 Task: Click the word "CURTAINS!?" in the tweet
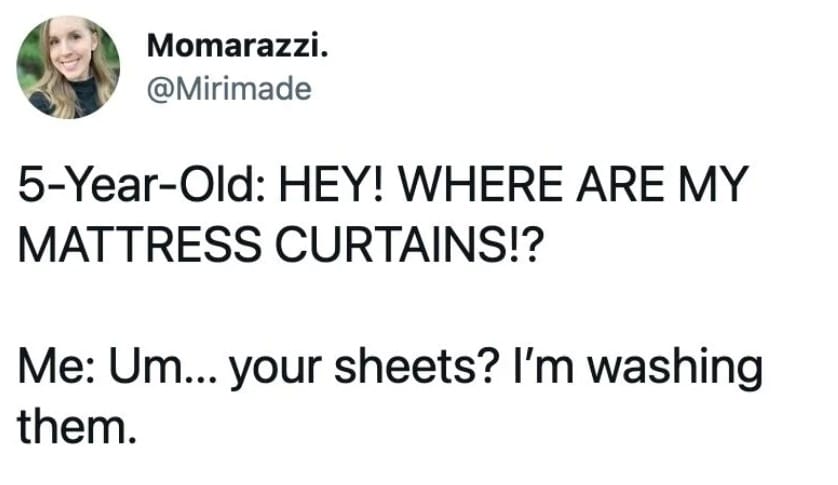(409, 244)
